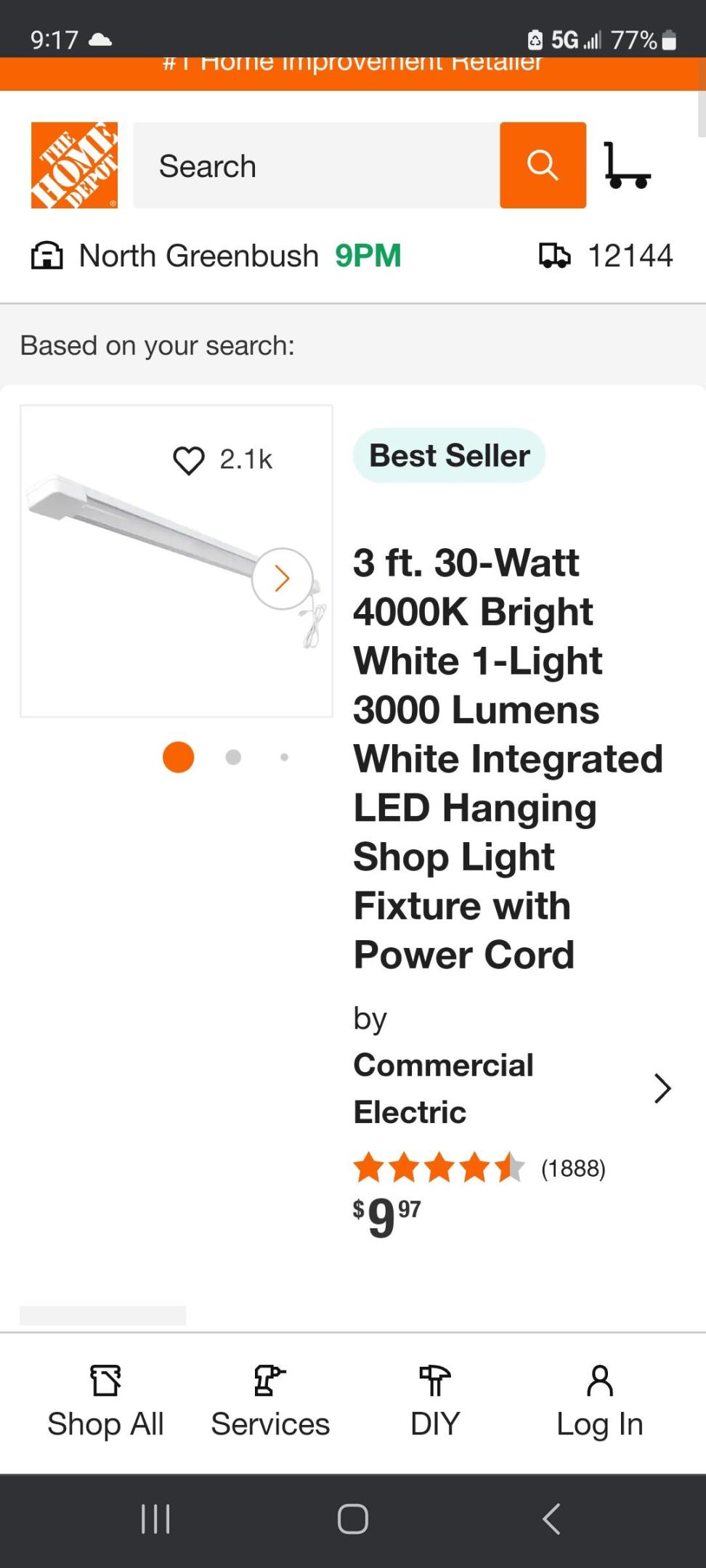View the 1888 star ratings reviews
Image resolution: width=706 pixels, height=1568 pixels.
pyautogui.click(x=479, y=1168)
